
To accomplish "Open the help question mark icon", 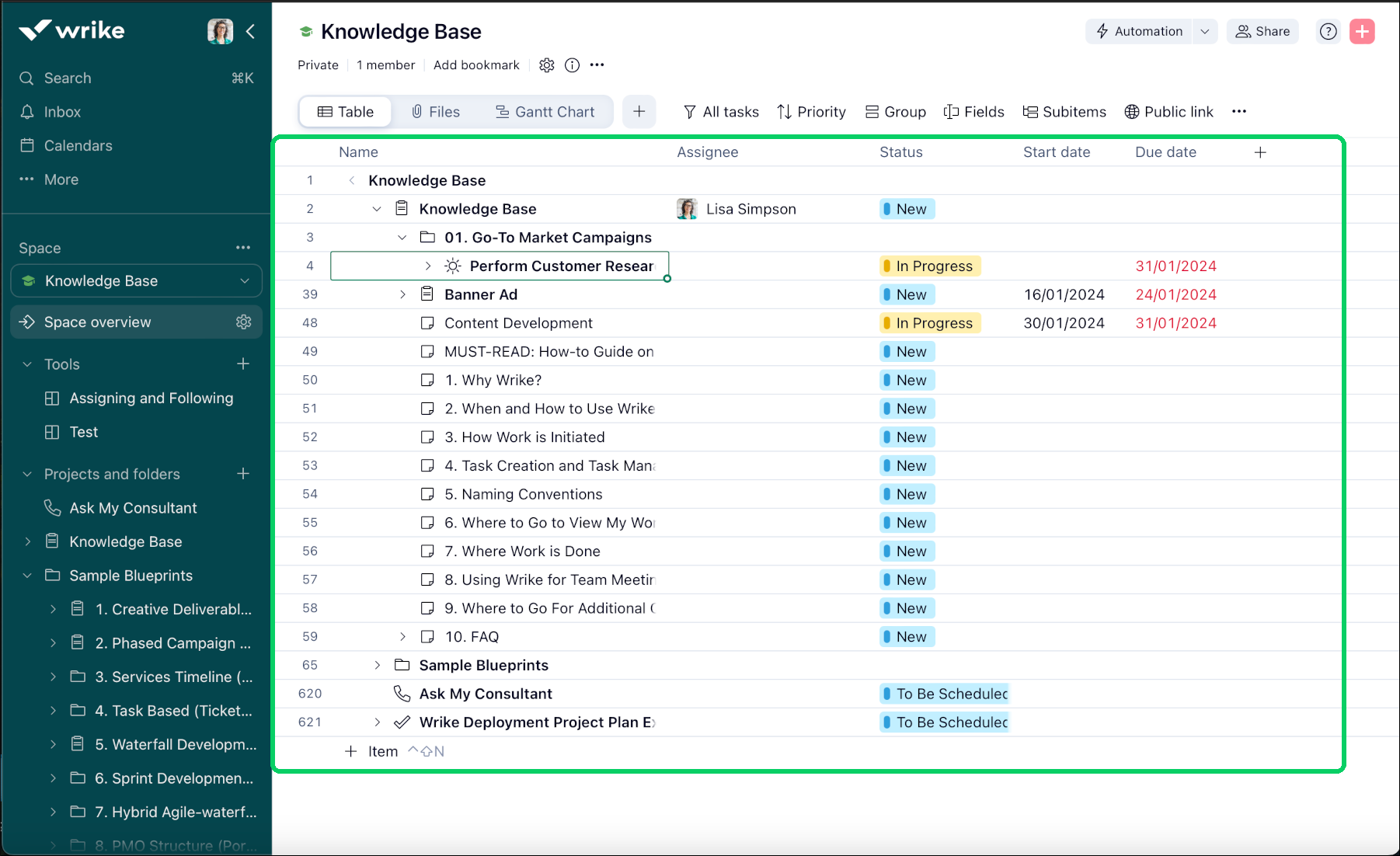I will pos(1329,31).
